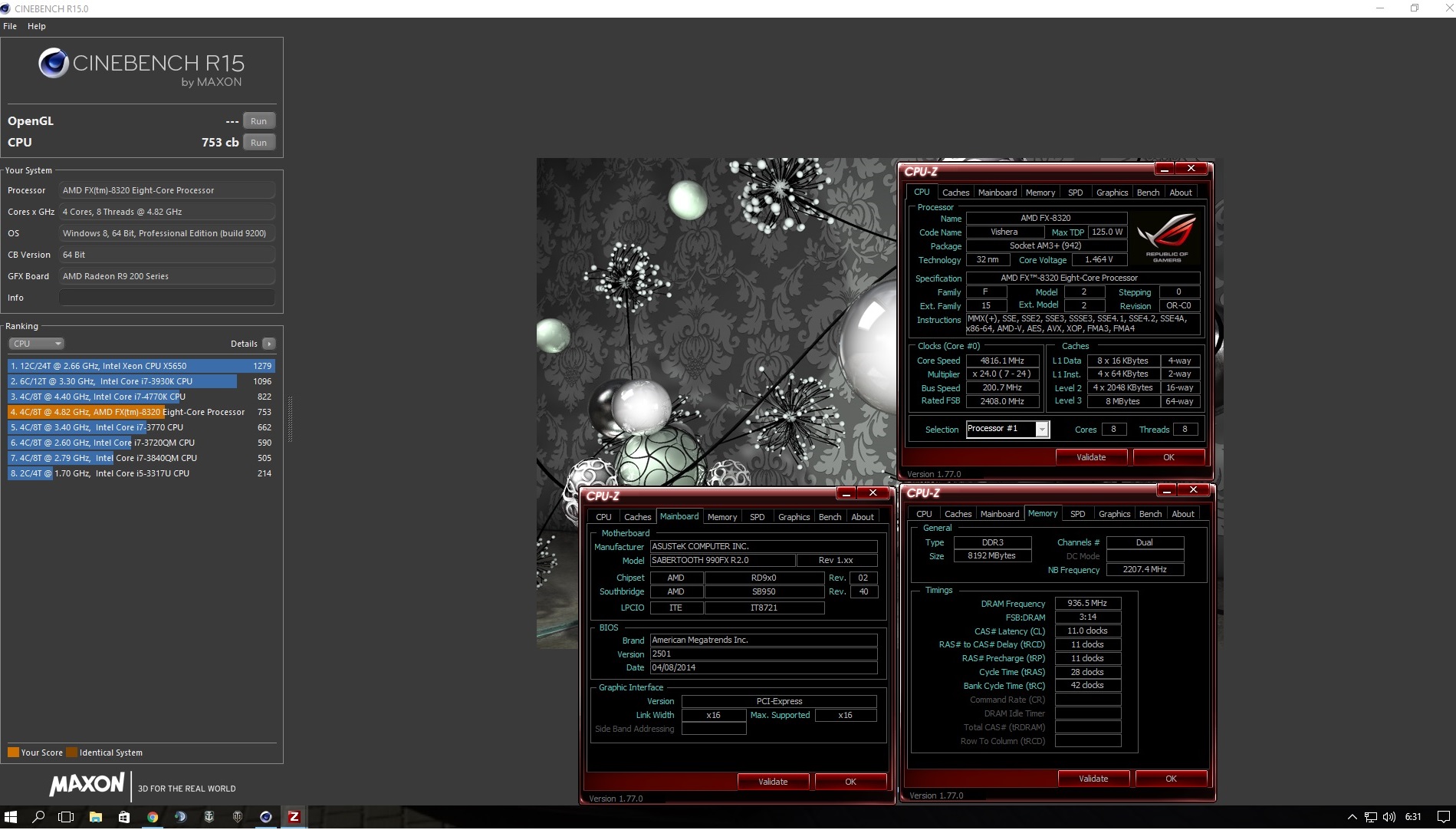Open volume control tray icon
The width and height of the screenshot is (1456, 830).
[1389, 817]
